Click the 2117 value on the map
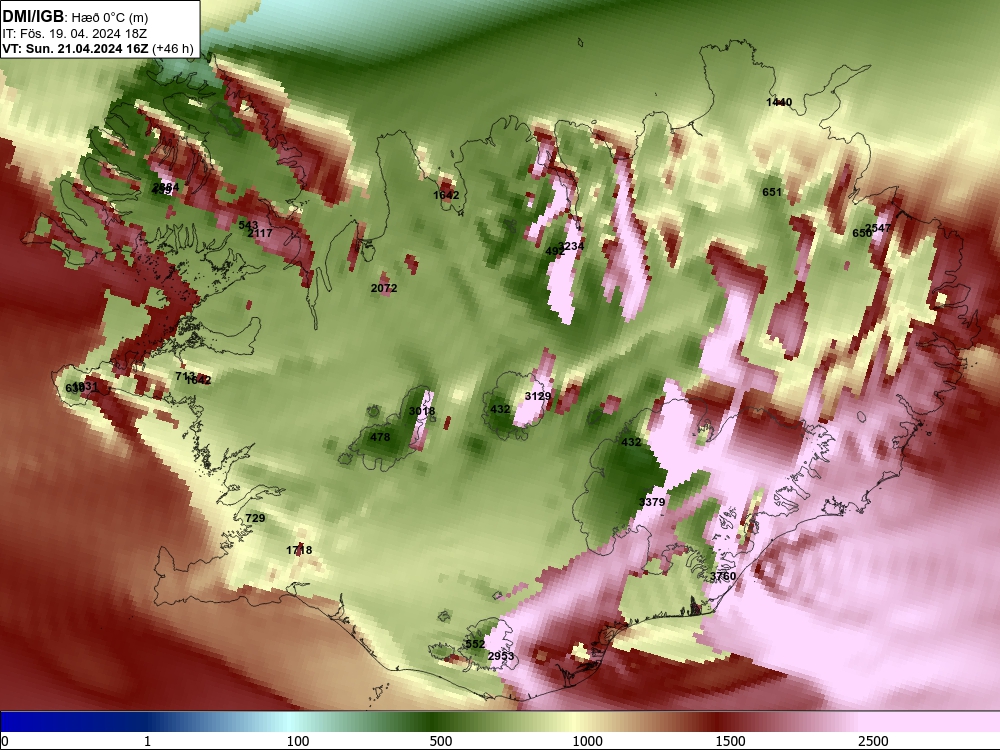This screenshot has height=750, width=1000. pos(260,233)
